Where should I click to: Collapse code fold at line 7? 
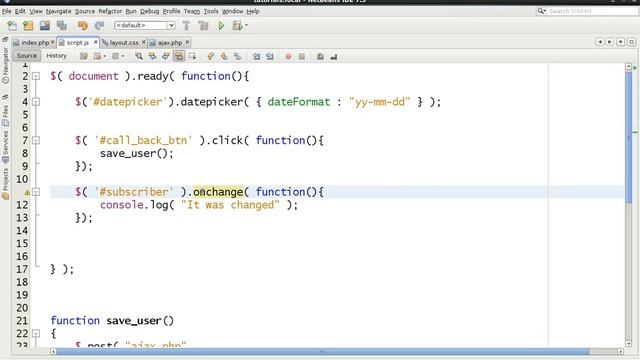click(36, 140)
